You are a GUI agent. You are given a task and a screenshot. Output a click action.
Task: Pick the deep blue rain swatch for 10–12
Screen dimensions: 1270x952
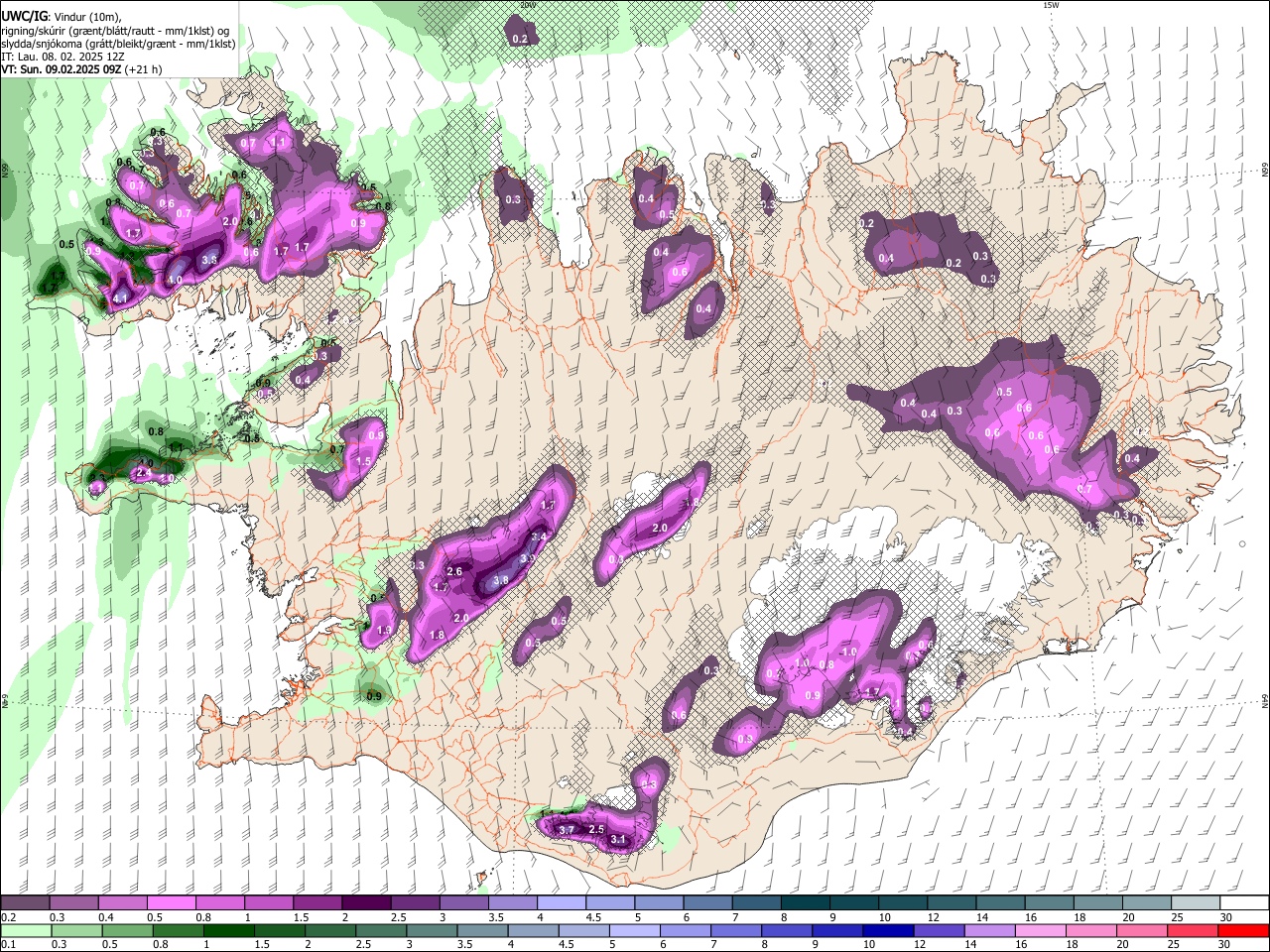pyautogui.click(x=890, y=930)
